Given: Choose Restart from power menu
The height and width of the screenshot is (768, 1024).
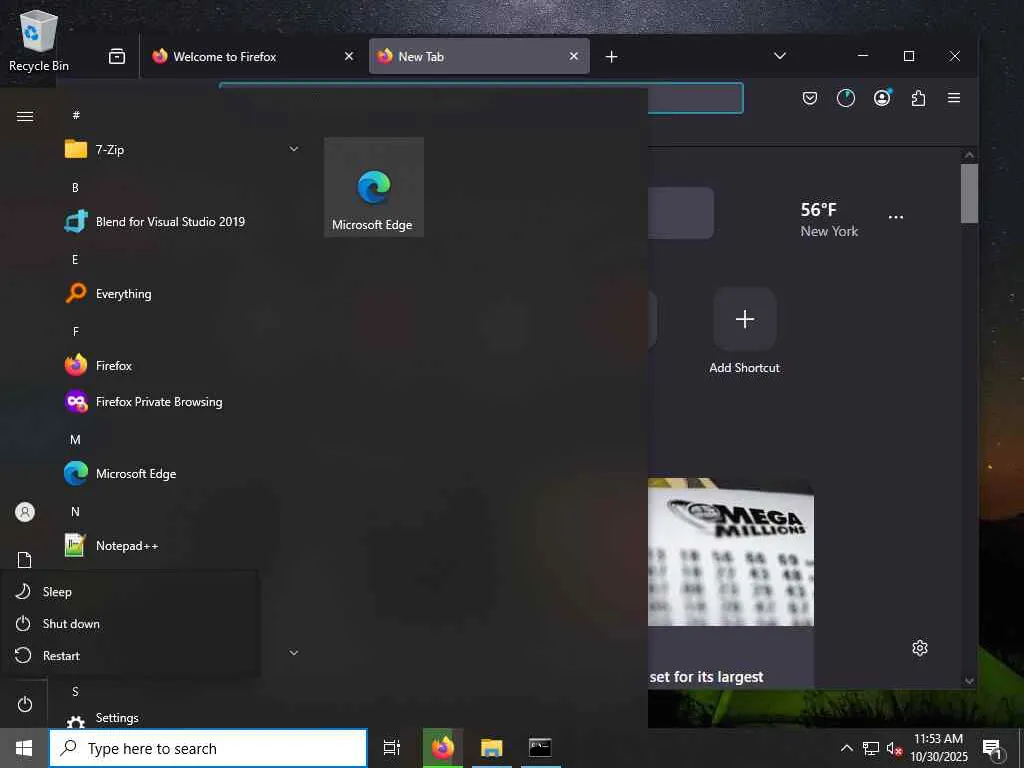Looking at the screenshot, I should click(x=131, y=656).
